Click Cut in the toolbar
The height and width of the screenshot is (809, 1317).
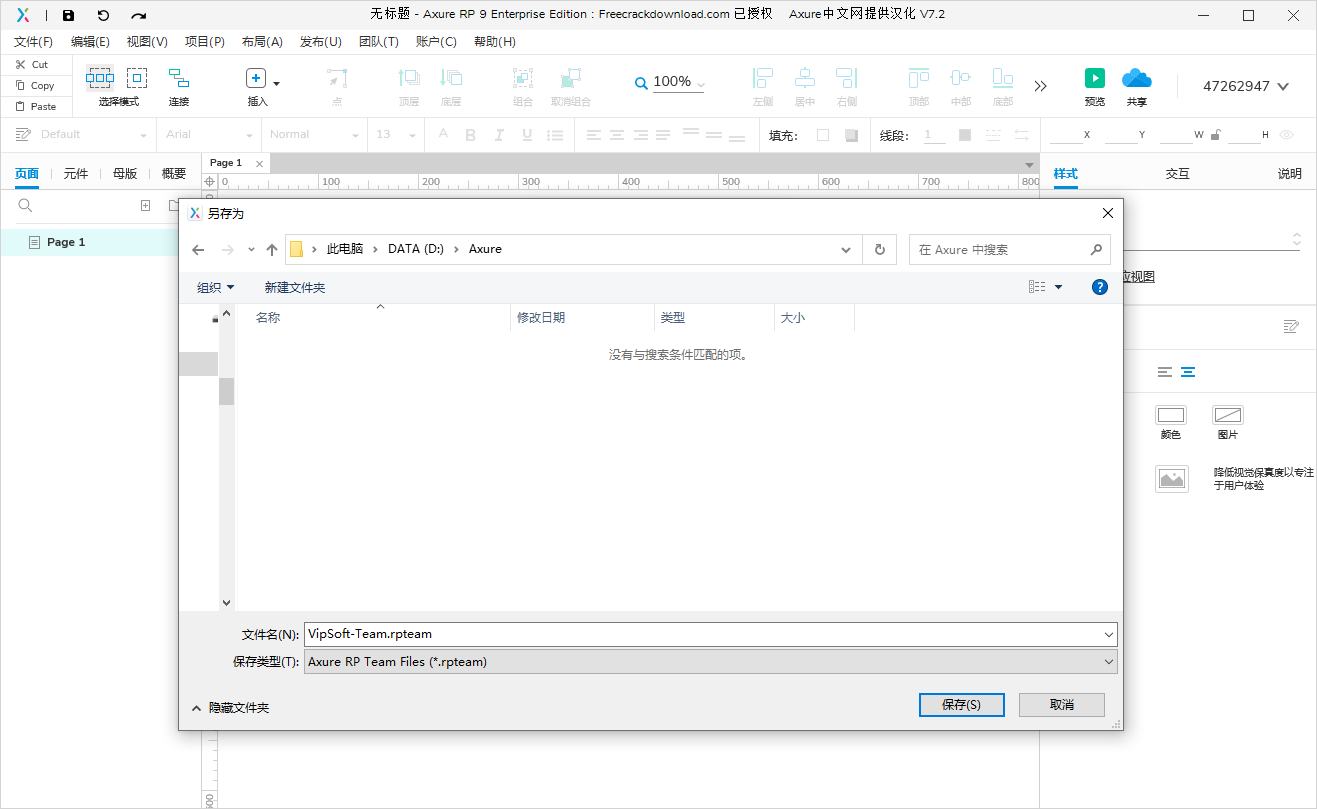click(x=32, y=64)
